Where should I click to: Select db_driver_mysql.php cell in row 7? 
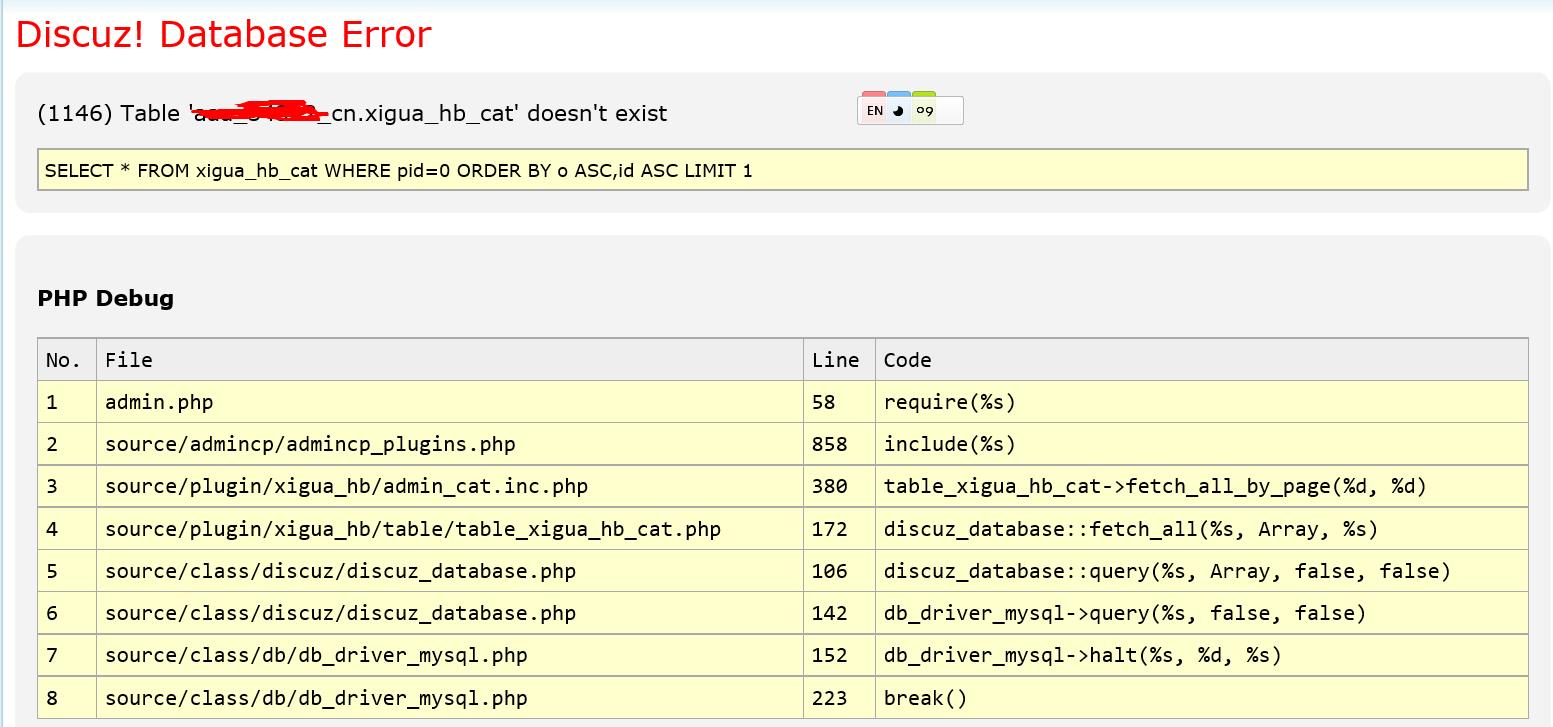click(450, 655)
